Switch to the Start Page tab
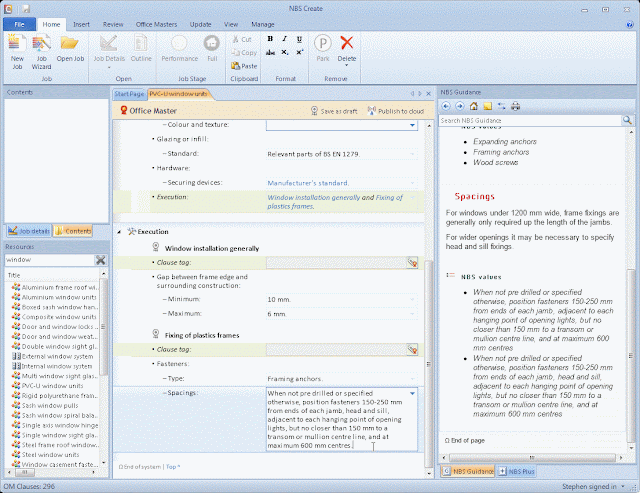The height and width of the screenshot is (493, 640). pyautogui.click(x=129, y=94)
